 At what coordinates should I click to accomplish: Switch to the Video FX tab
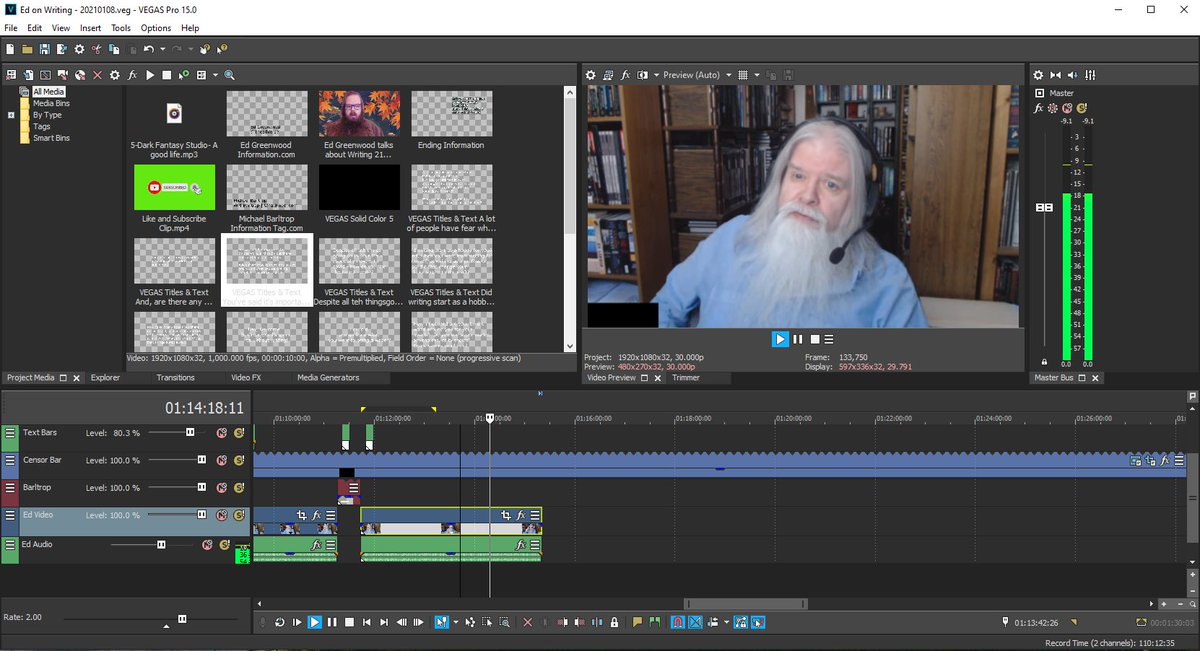point(246,378)
